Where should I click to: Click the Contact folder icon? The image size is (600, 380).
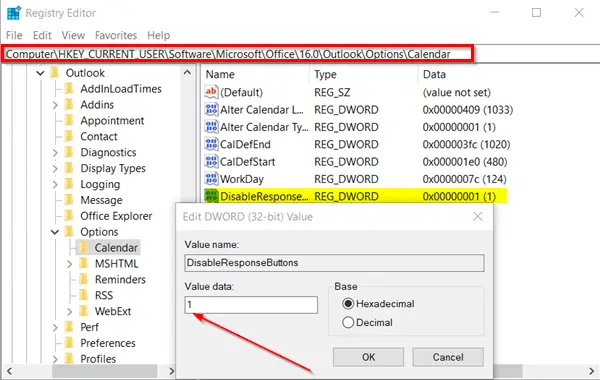[69, 136]
